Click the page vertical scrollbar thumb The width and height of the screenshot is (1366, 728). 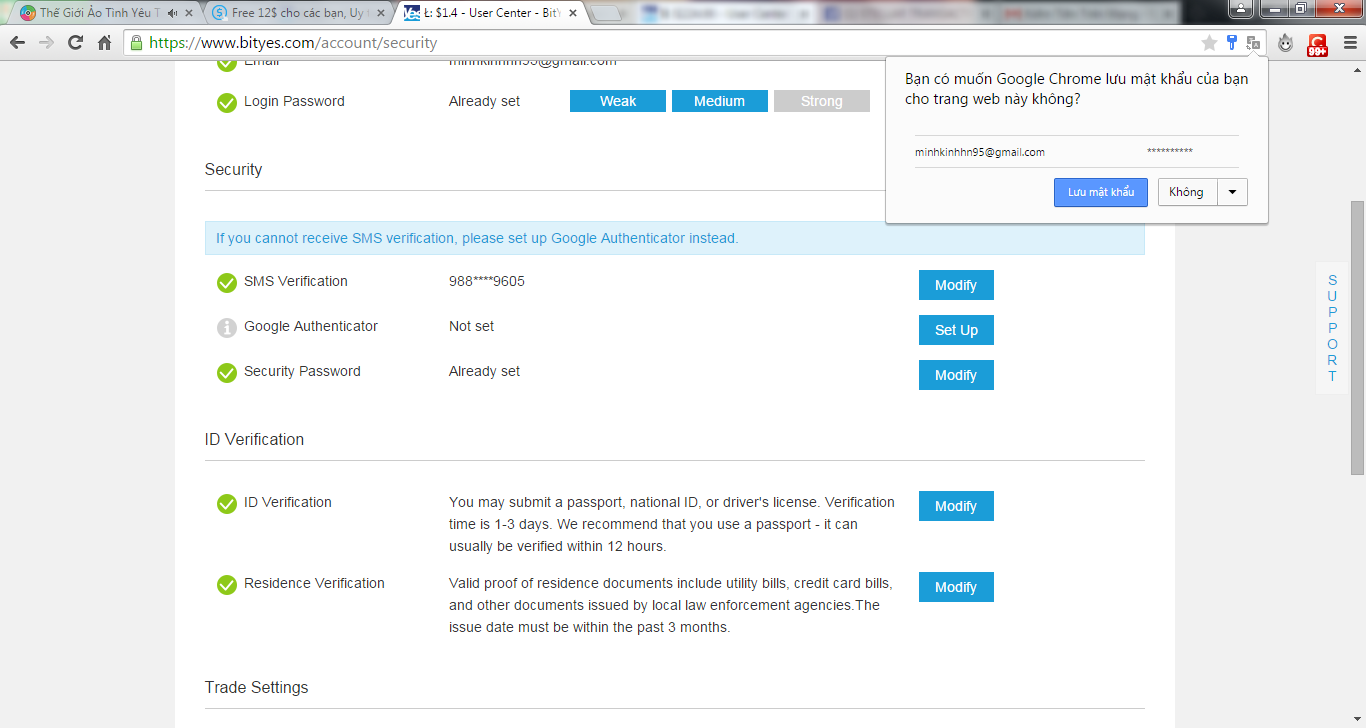(x=1357, y=337)
